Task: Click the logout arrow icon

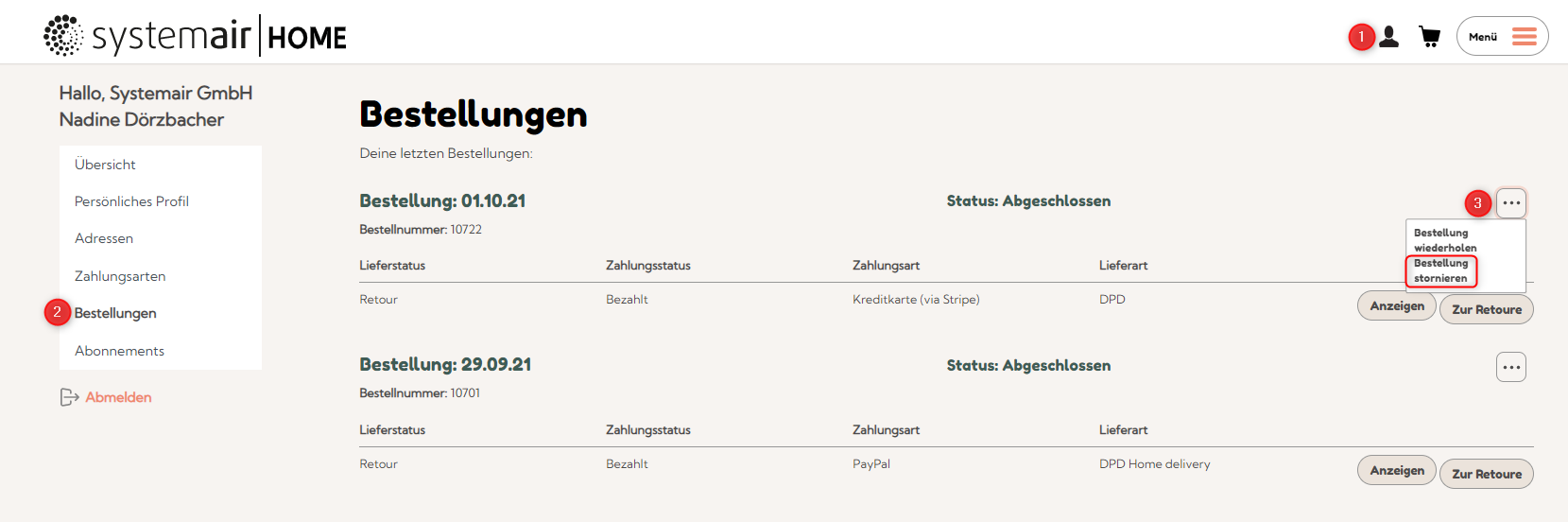Action: (x=69, y=397)
